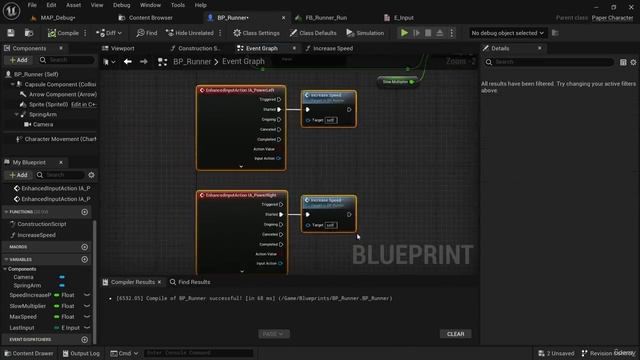The width and height of the screenshot is (640, 360).
Task: Open the File menu
Action: coord(32,5)
